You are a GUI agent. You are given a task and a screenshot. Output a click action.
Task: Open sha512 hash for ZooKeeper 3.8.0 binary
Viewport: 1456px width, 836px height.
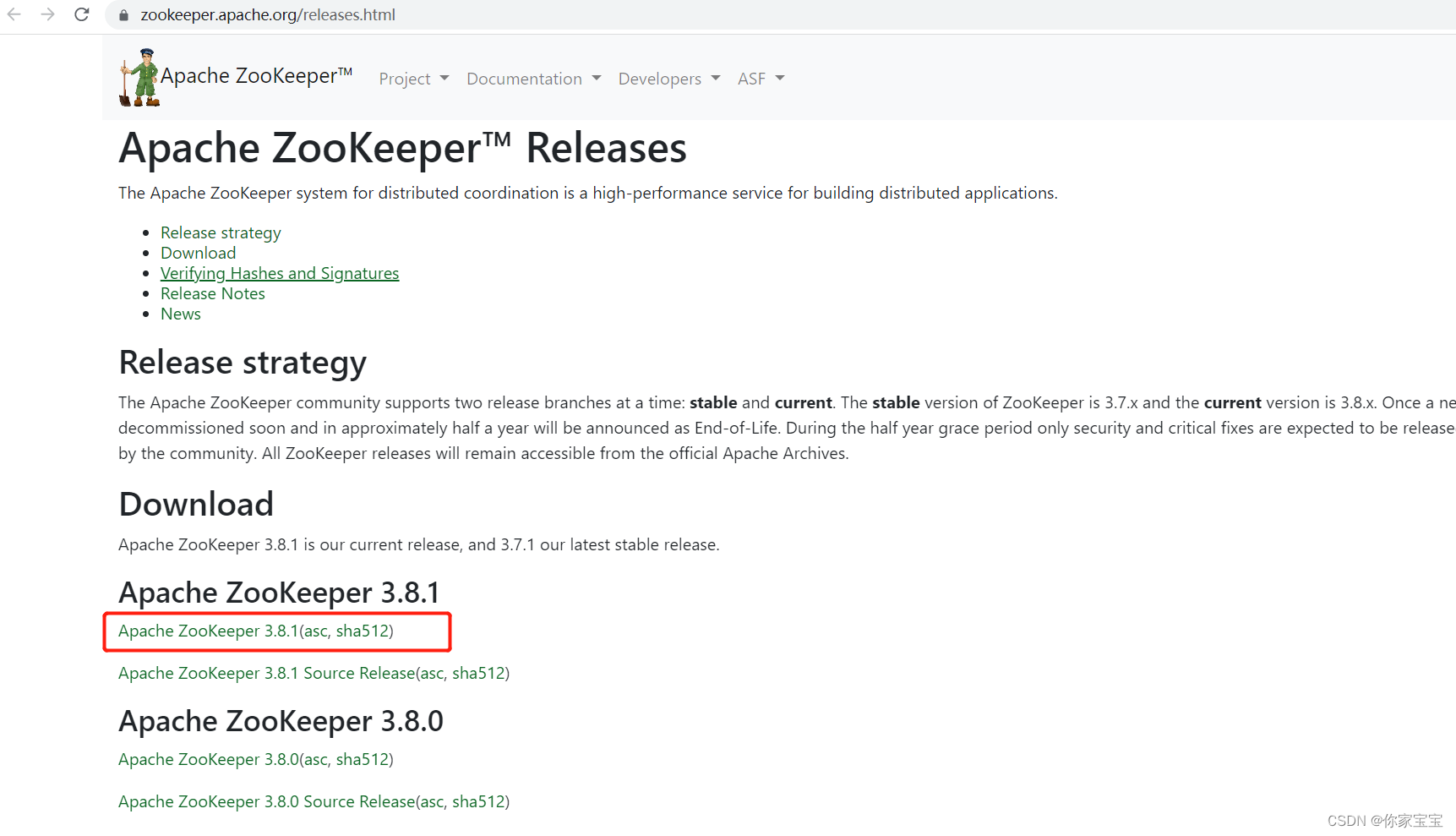pos(362,759)
